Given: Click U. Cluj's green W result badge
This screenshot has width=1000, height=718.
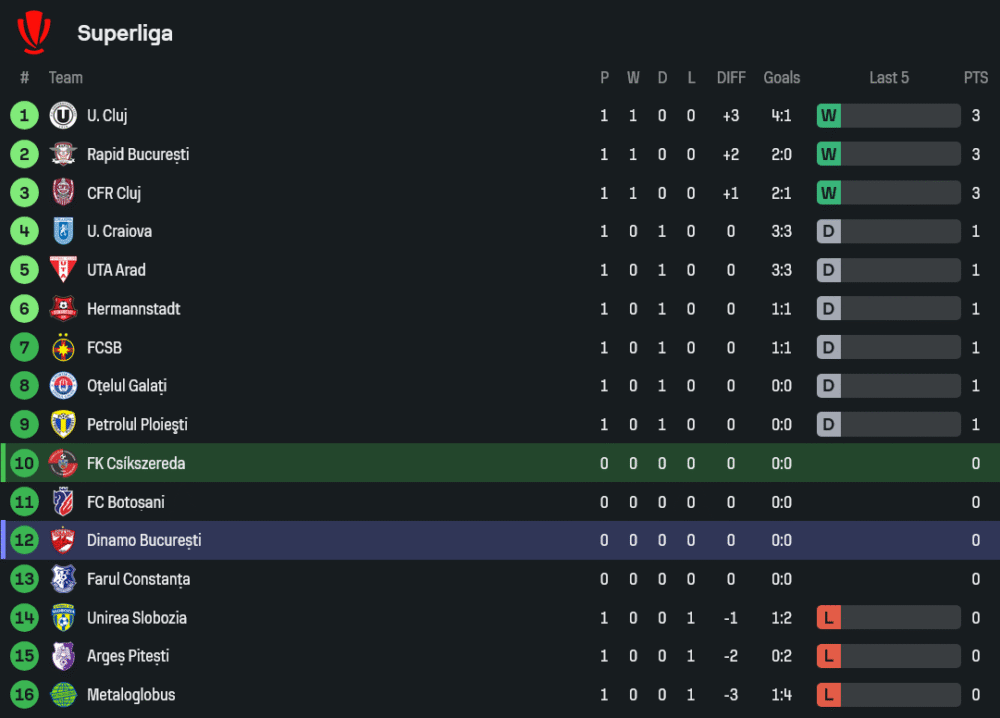Looking at the screenshot, I should [x=828, y=116].
